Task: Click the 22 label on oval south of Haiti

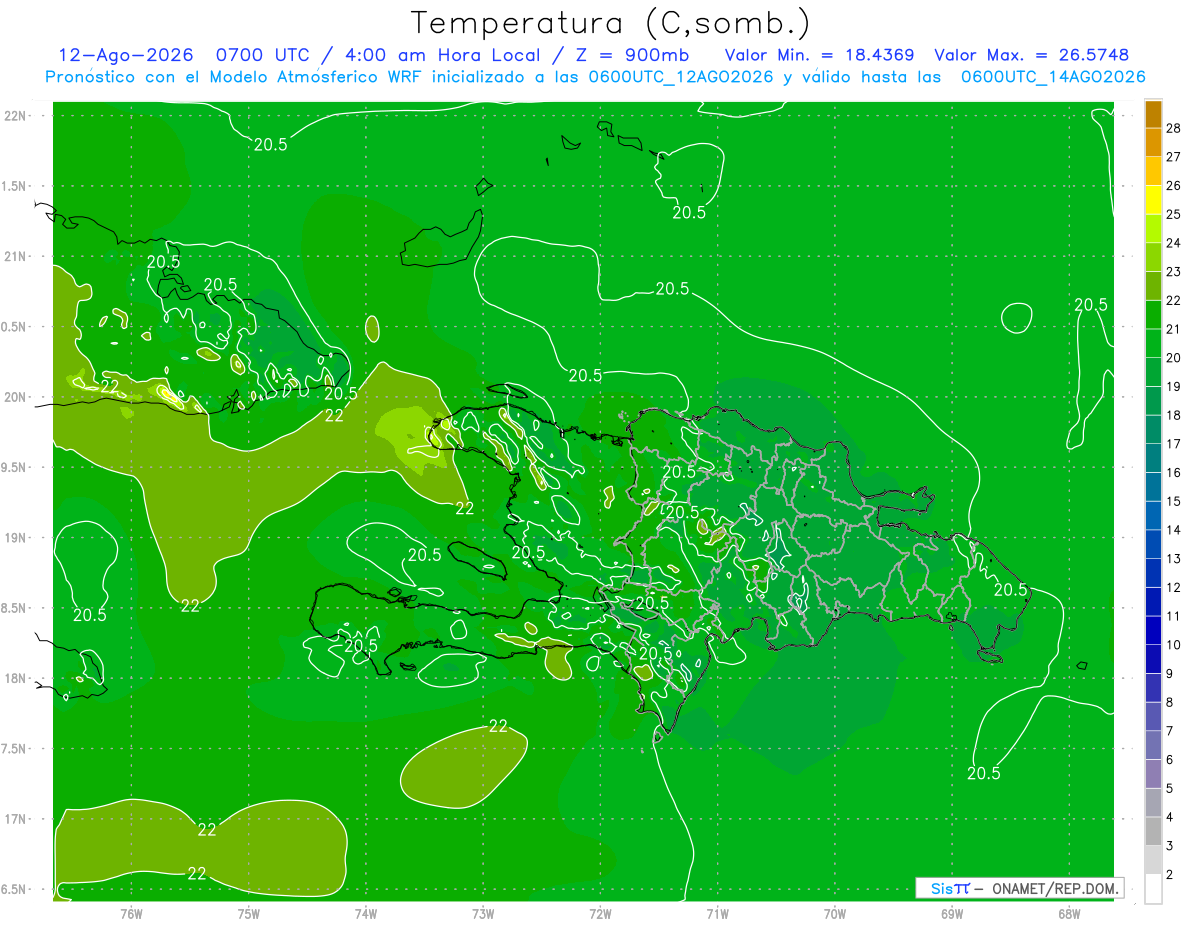Action: pyautogui.click(x=498, y=726)
